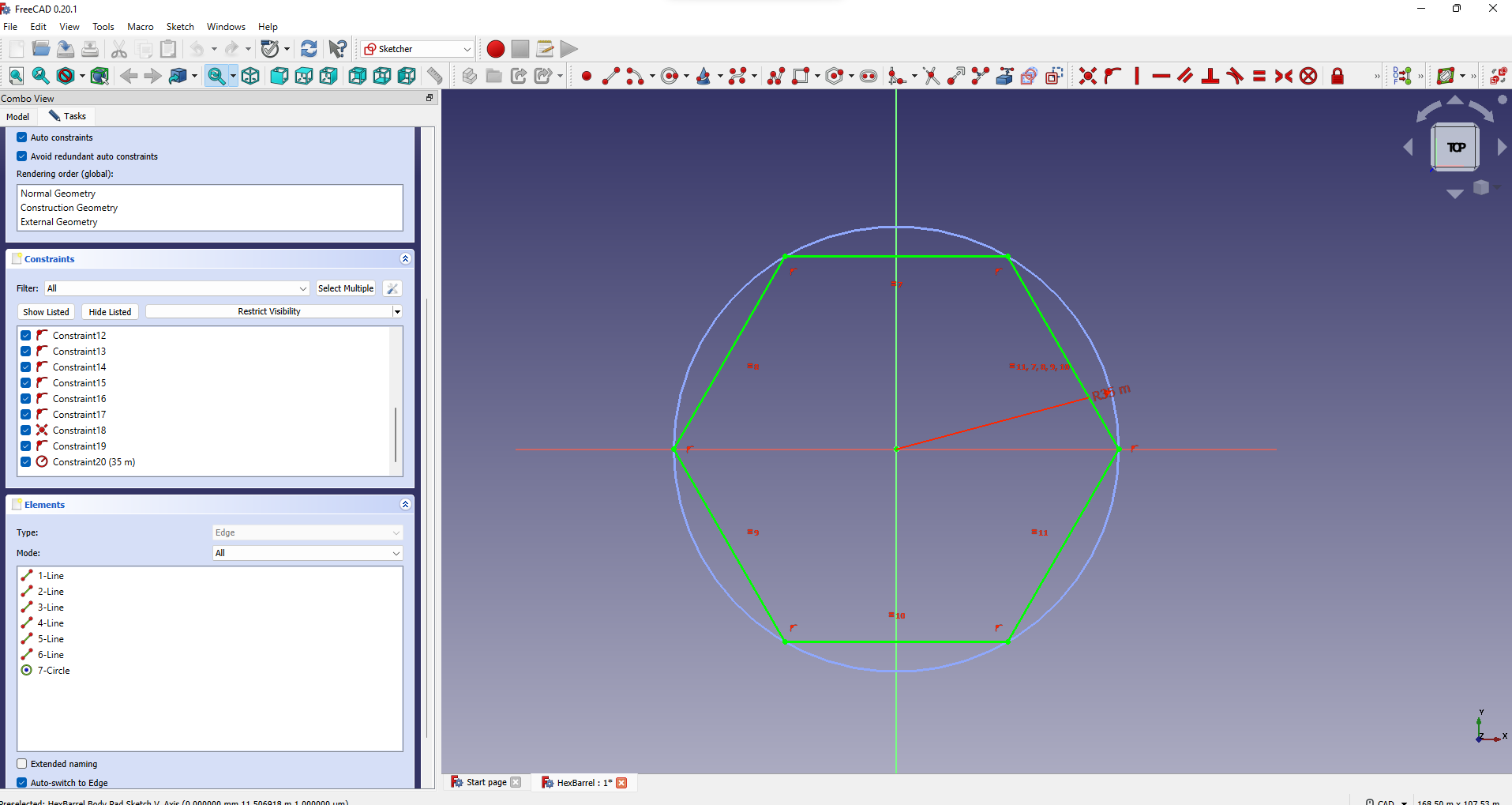This screenshot has width=1512, height=805.
Task: Select the Create Line tool
Action: (610, 76)
